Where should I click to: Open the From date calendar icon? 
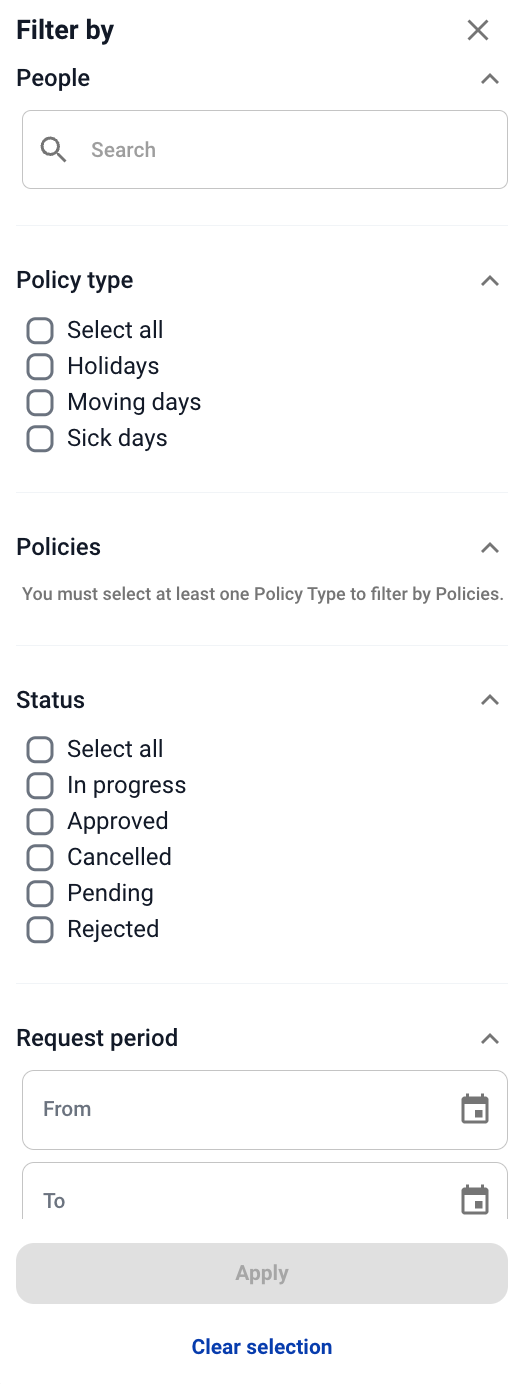coord(475,1109)
